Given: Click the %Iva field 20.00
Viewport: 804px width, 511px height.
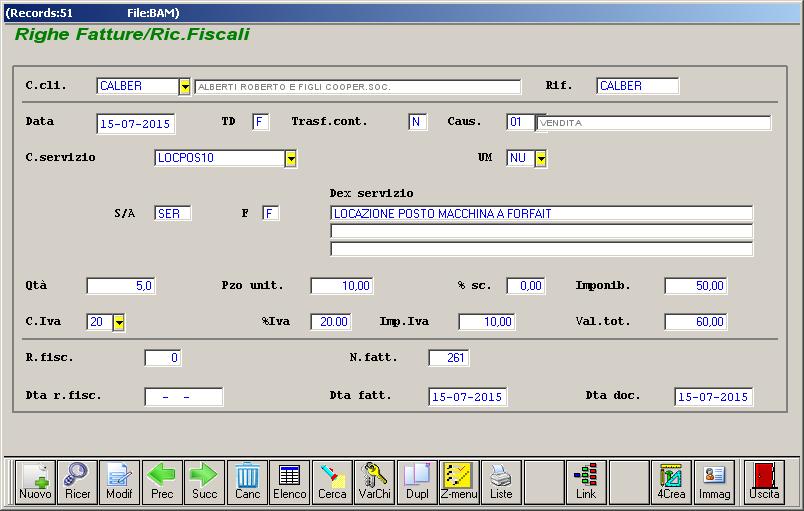Looking at the screenshot, I should tap(331, 322).
